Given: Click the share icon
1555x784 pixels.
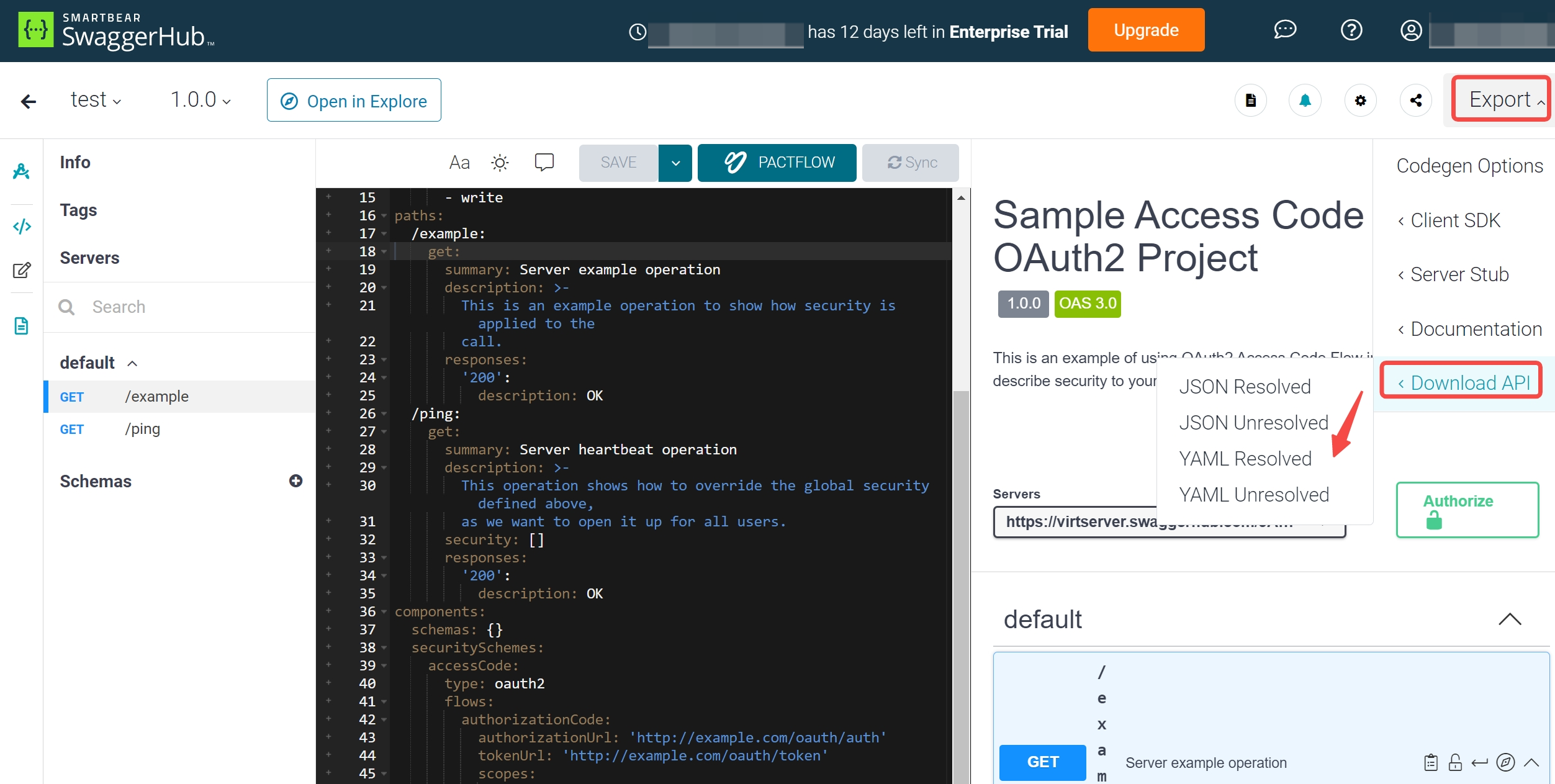Looking at the screenshot, I should point(1415,101).
